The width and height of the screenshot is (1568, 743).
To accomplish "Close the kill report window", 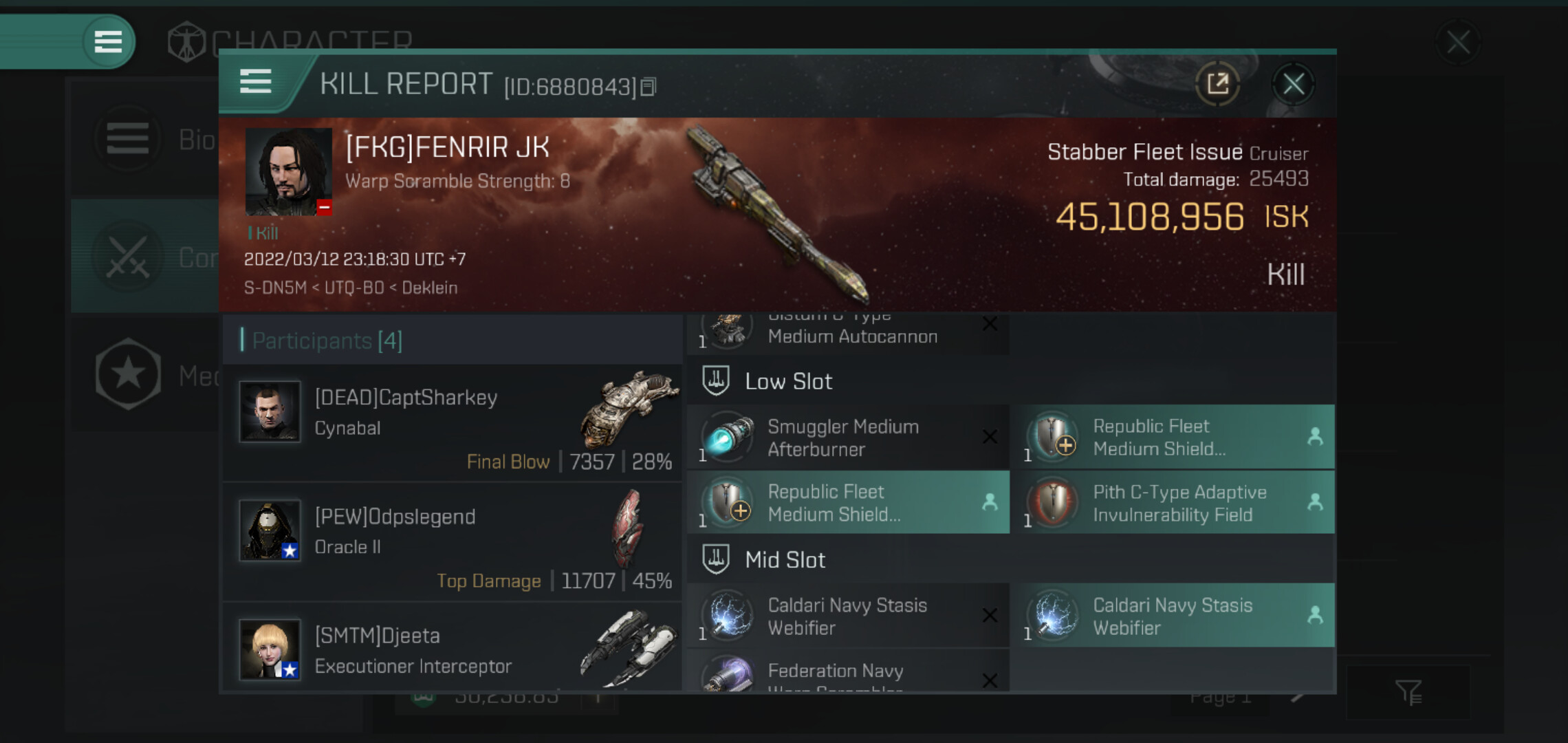I will (1293, 85).
